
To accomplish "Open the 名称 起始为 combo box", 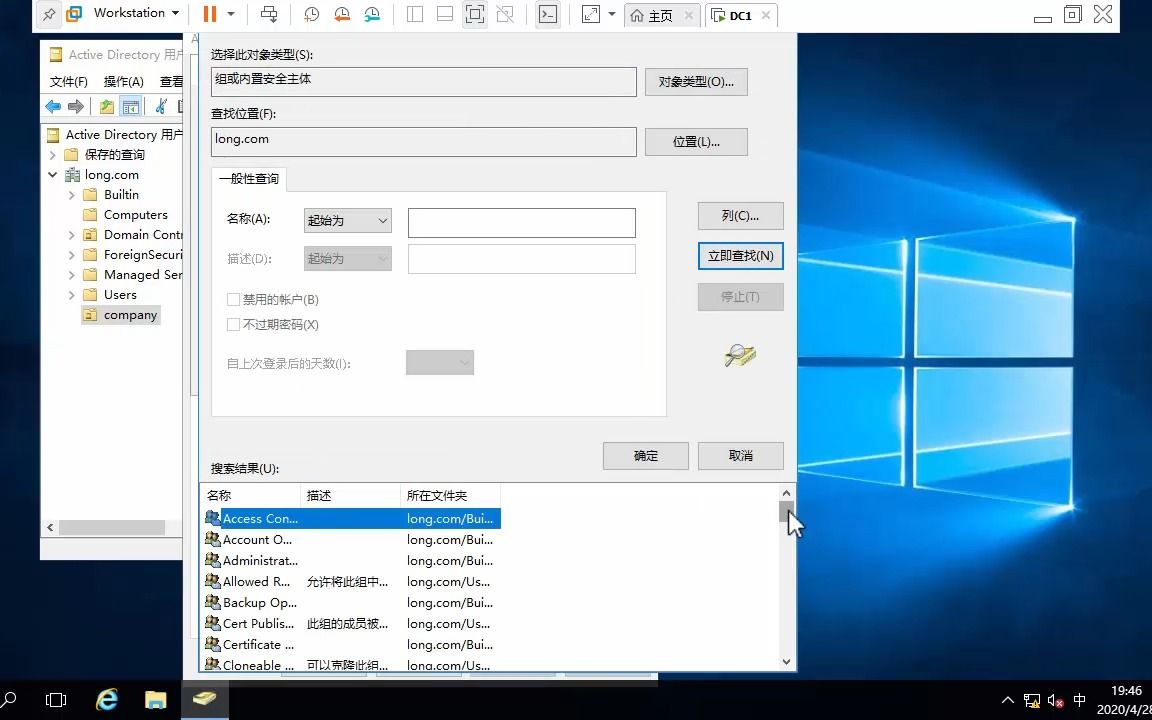I will tap(348, 220).
